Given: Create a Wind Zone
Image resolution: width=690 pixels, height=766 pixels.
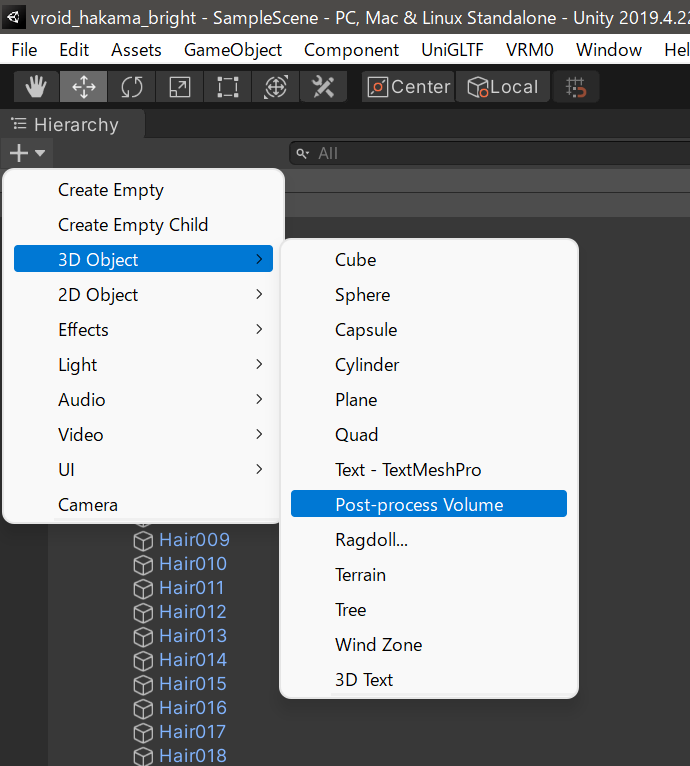Looking at the screenshot, I should (x=429, y=645).
